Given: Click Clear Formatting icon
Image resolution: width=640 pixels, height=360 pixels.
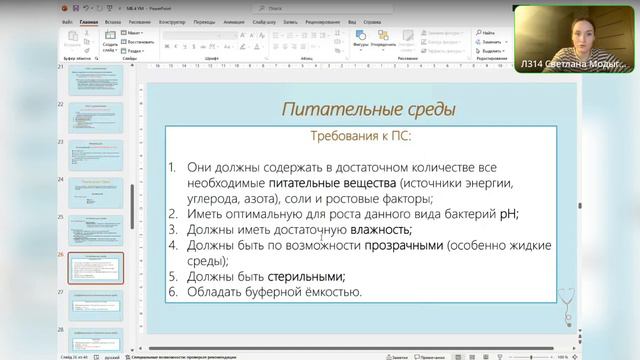Looking at the screenshot, I should (262, 36).
